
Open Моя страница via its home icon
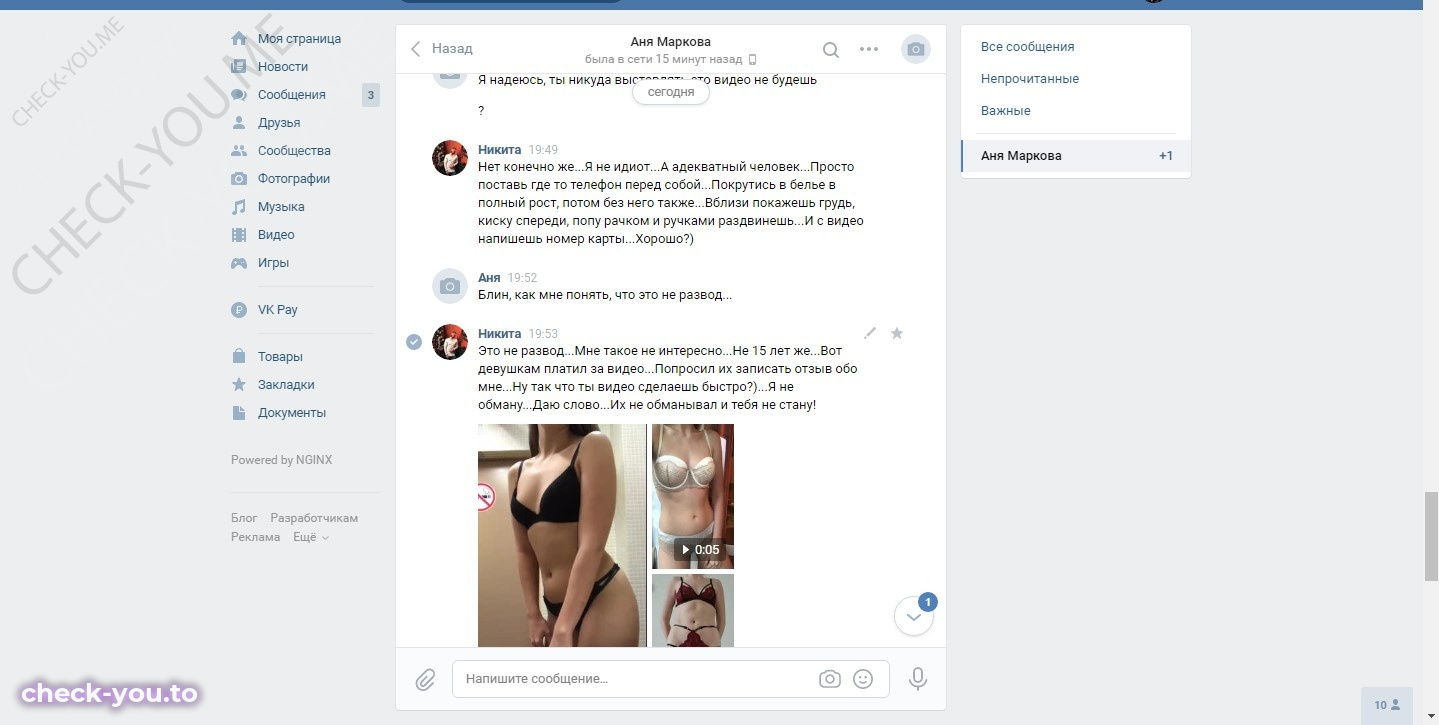pyautogui.click(x=239, y=39)
